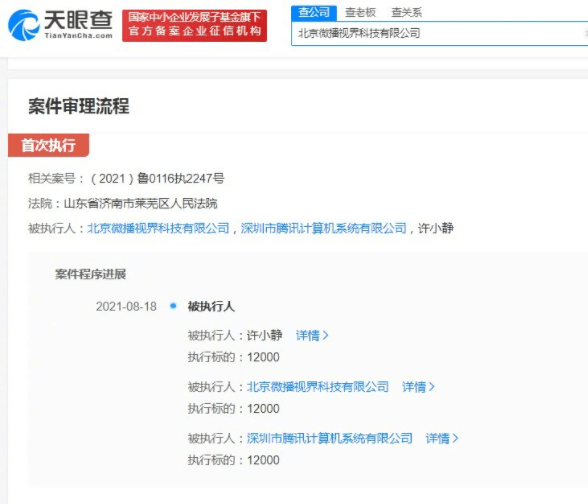This screenshot has height=504, width=588.
Task: Open 深圳市腾讯计算机系统有限公司 link in header line
Action: [324, 228]
